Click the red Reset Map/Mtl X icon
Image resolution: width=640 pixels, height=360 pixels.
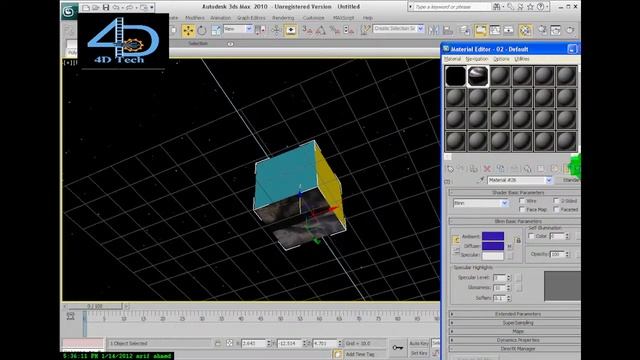487,169
